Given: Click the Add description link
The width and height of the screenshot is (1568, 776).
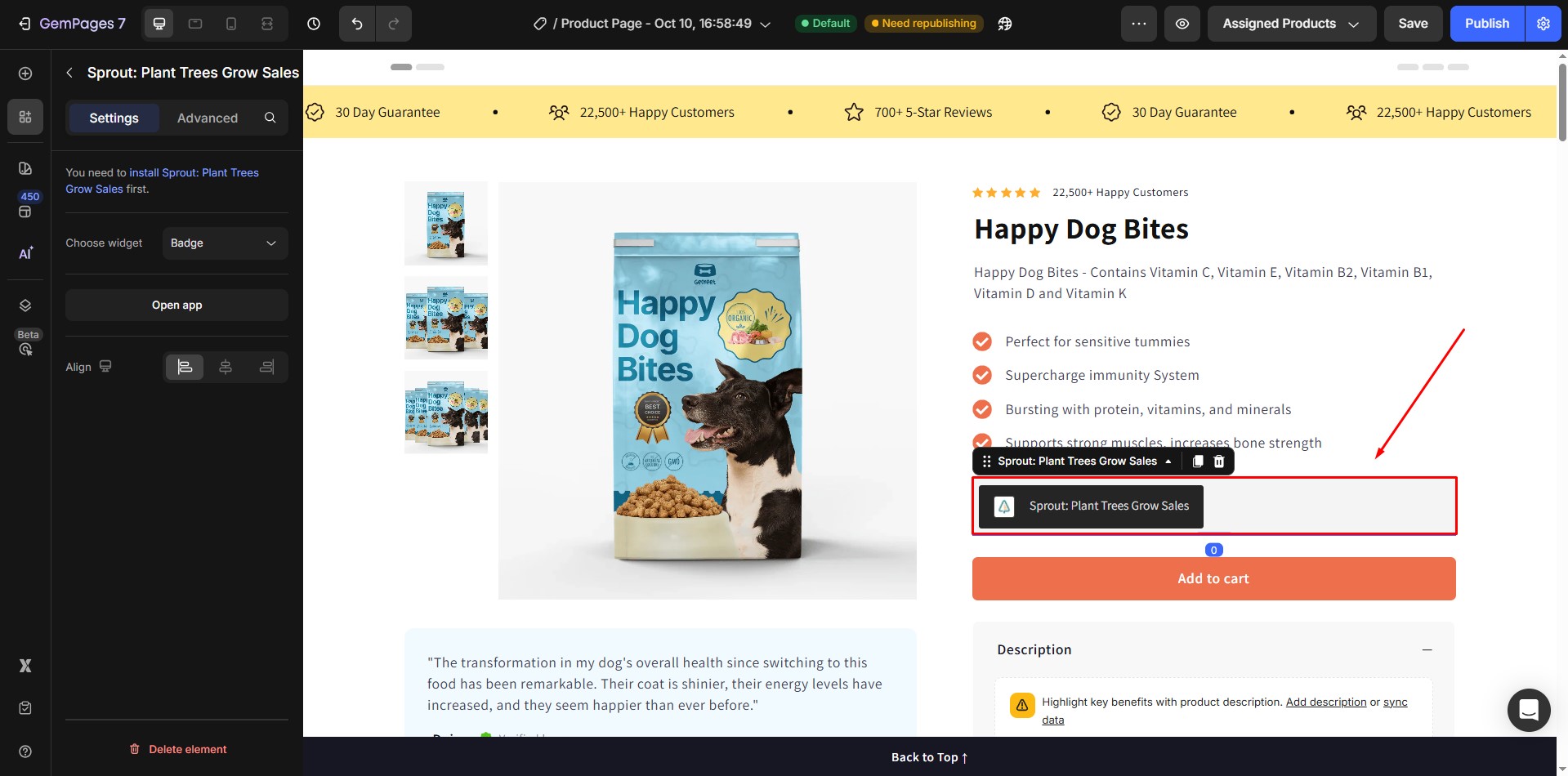Looking at the screenshot, I should click(1326, 702).
